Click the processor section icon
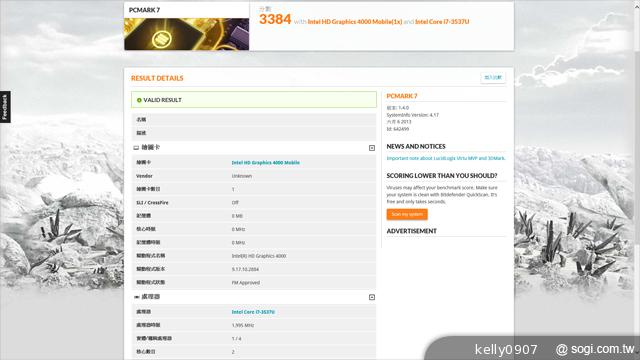The image size is (640, 360). click(x=136, y=297)
